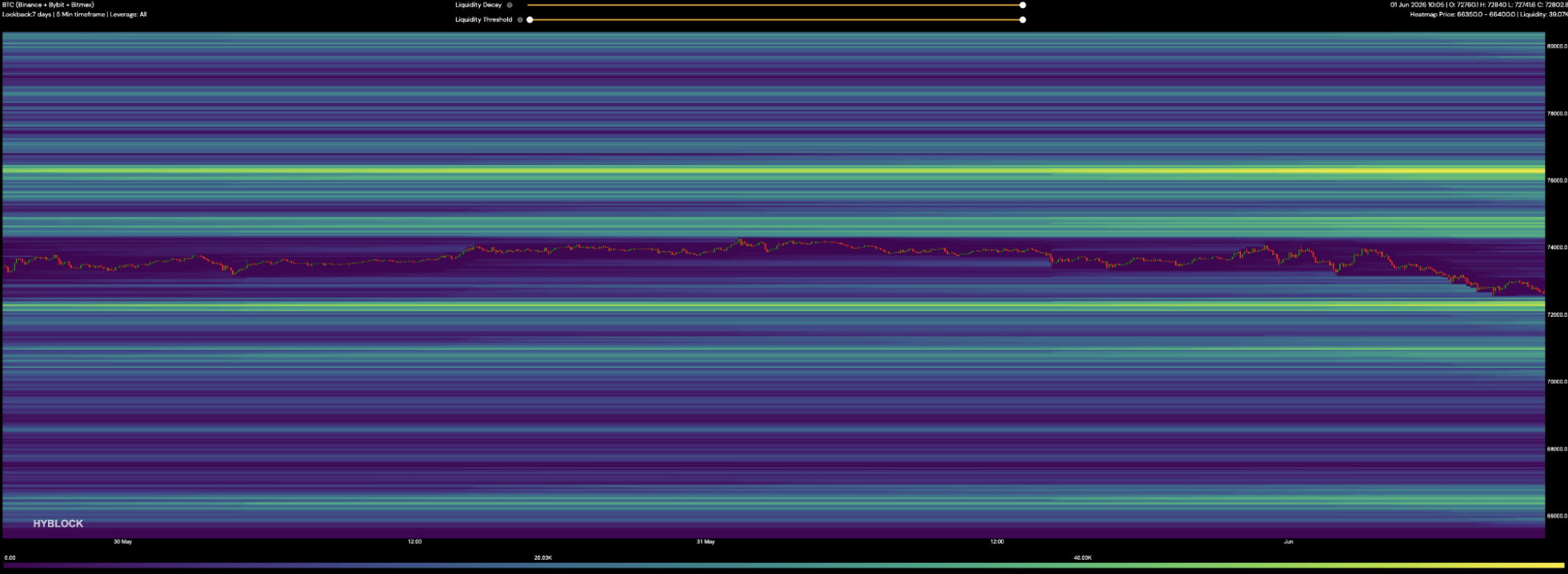Click the Liquidity Decay info icon
The width and height of the screenshot is (1568, 574).
coord(510,5)
